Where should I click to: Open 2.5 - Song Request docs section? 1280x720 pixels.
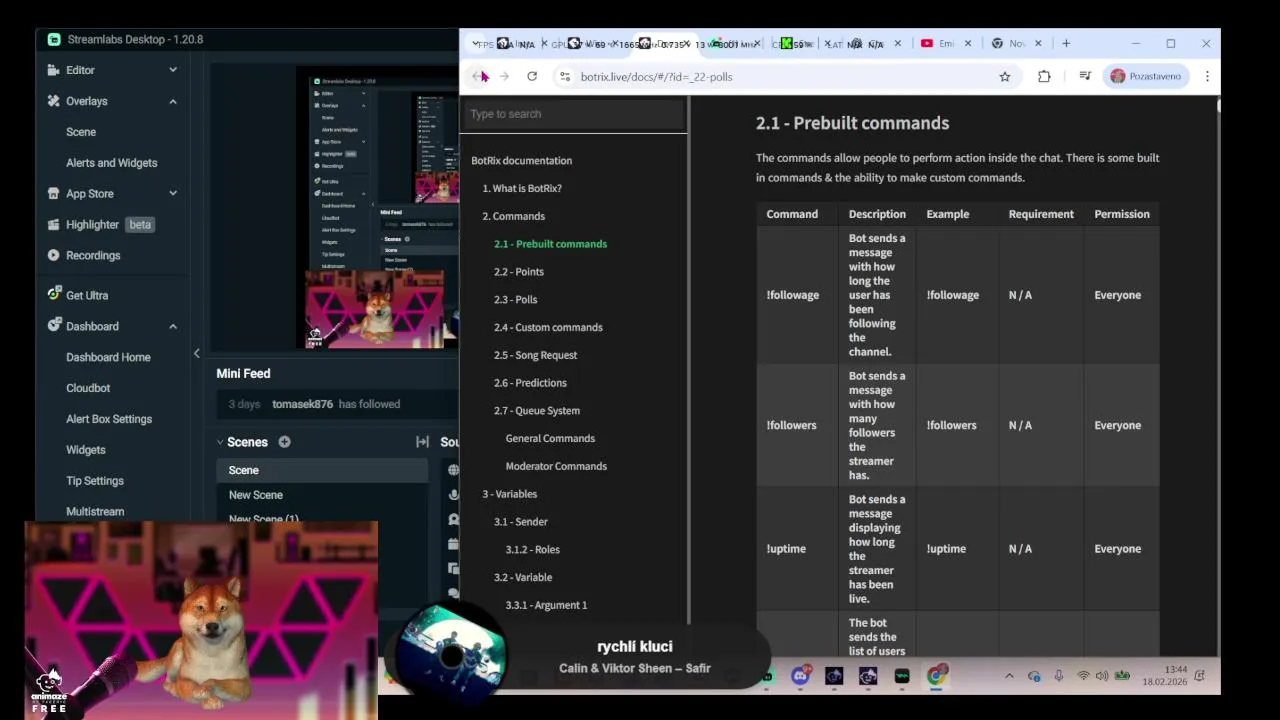[x=535, y=355]
